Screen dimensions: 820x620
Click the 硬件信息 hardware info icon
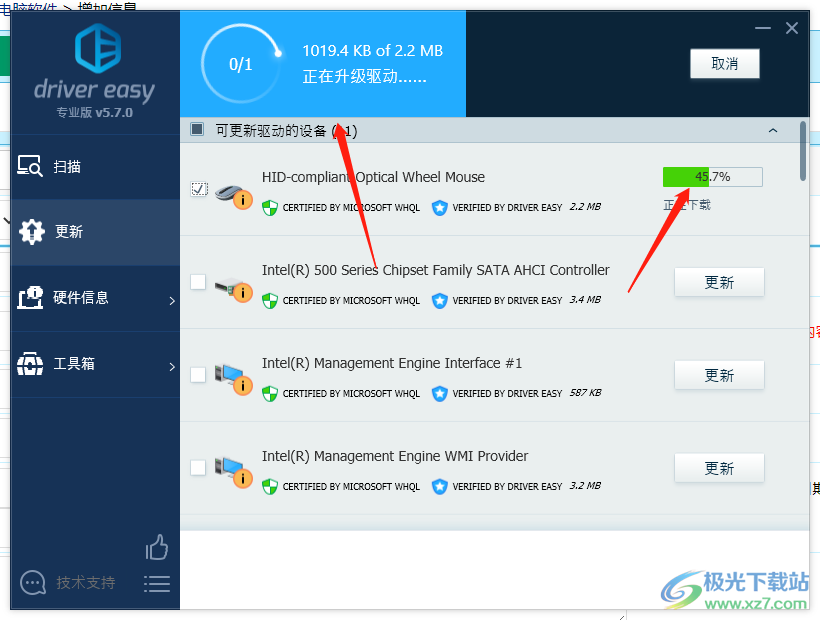click(x=30, y=297)
